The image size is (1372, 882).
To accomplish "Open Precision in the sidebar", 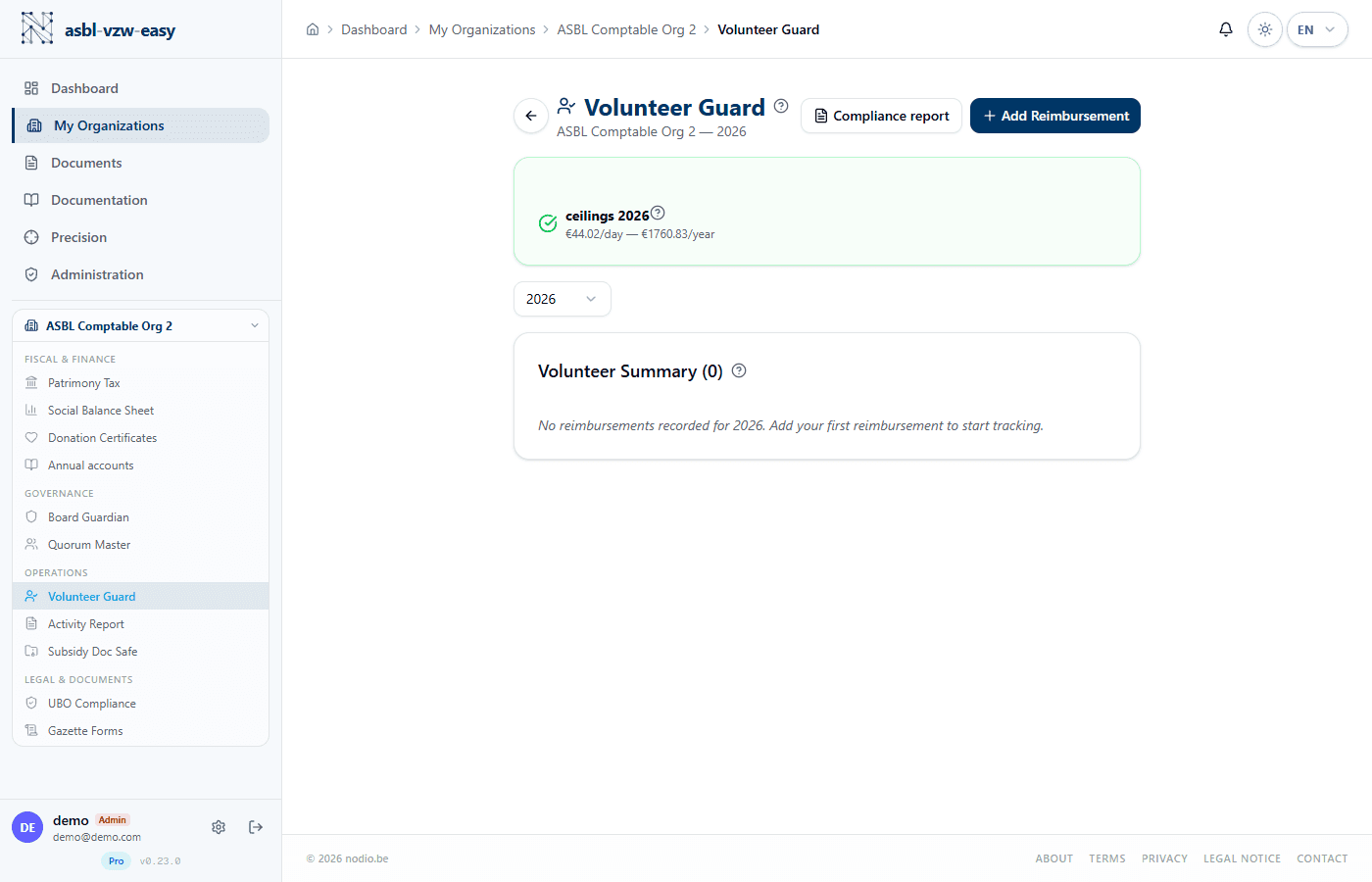I will click(140, 237).
